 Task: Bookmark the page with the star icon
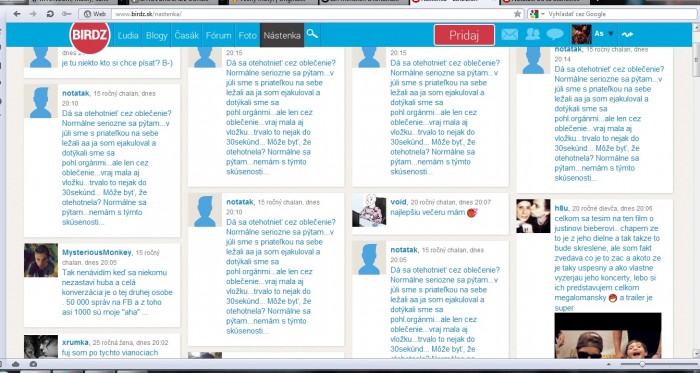tap(517, 14)
